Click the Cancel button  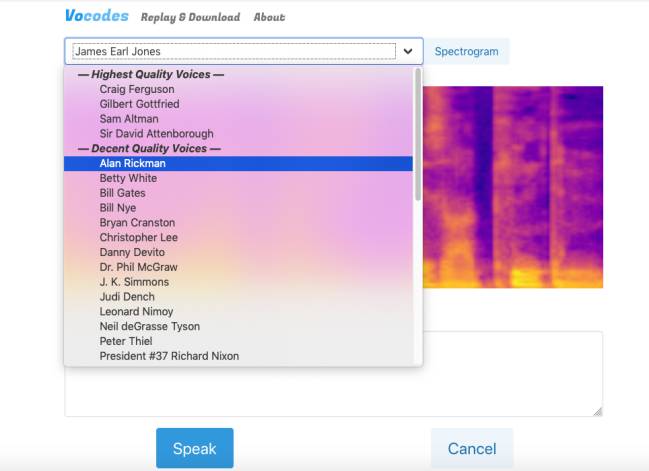472,449
